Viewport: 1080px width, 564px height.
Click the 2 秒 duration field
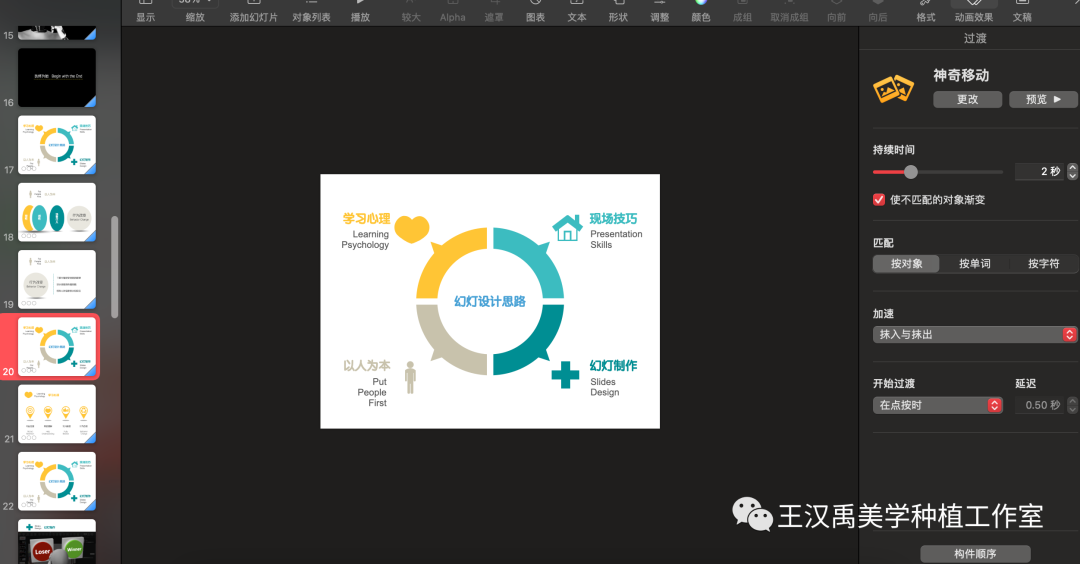(x=1039, y=171)
